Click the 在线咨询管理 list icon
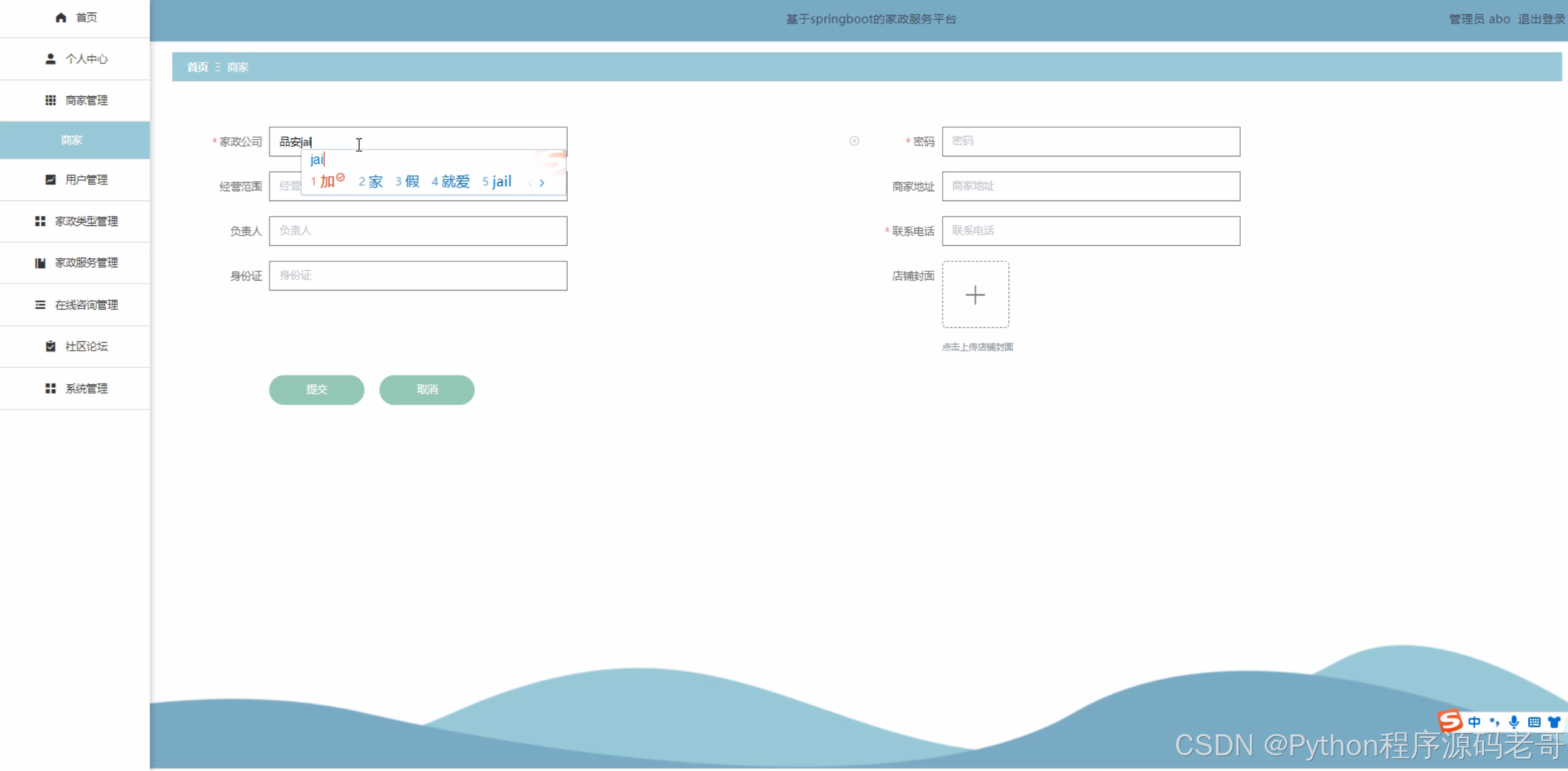 40,305
